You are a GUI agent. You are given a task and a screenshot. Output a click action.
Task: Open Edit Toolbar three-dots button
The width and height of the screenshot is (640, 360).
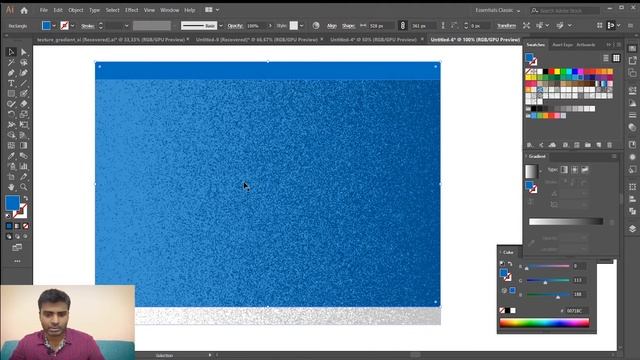(17, 261)
